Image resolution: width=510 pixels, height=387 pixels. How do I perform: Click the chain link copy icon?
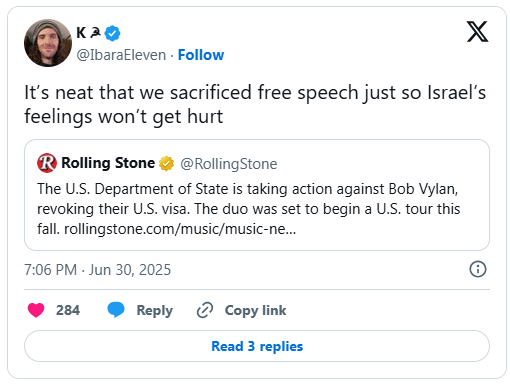tap(205, 310)
